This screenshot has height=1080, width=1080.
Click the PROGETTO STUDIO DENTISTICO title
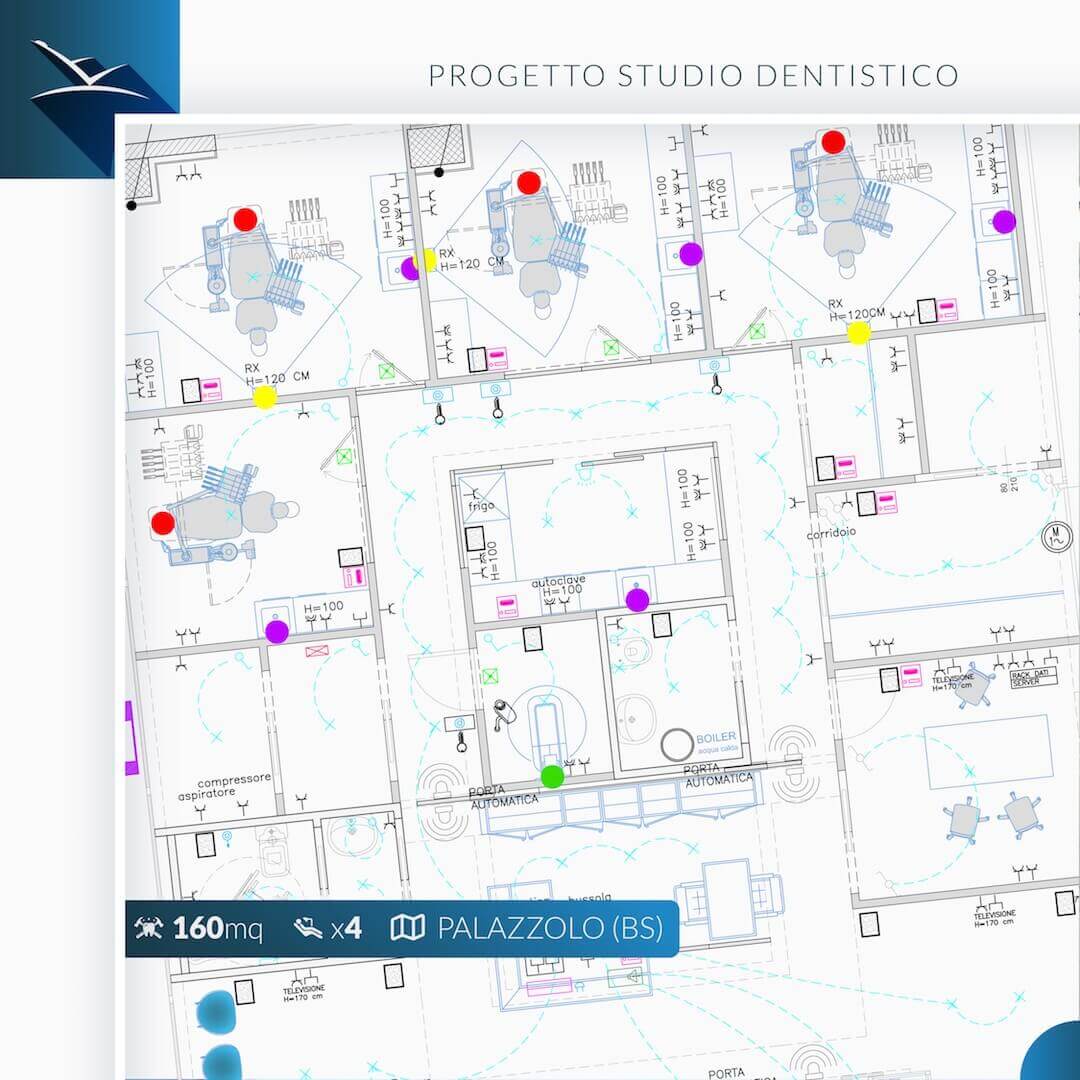click(693, 75)
